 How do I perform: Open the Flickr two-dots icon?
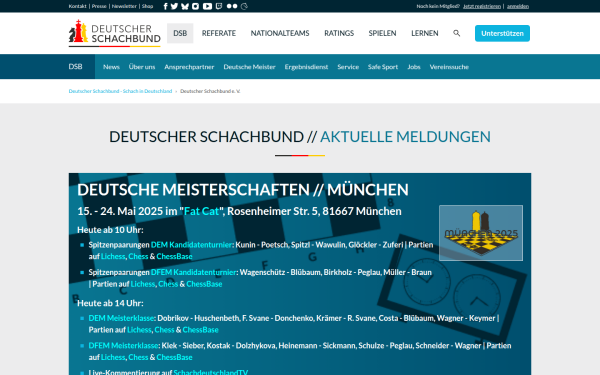[x=232, y=6]
